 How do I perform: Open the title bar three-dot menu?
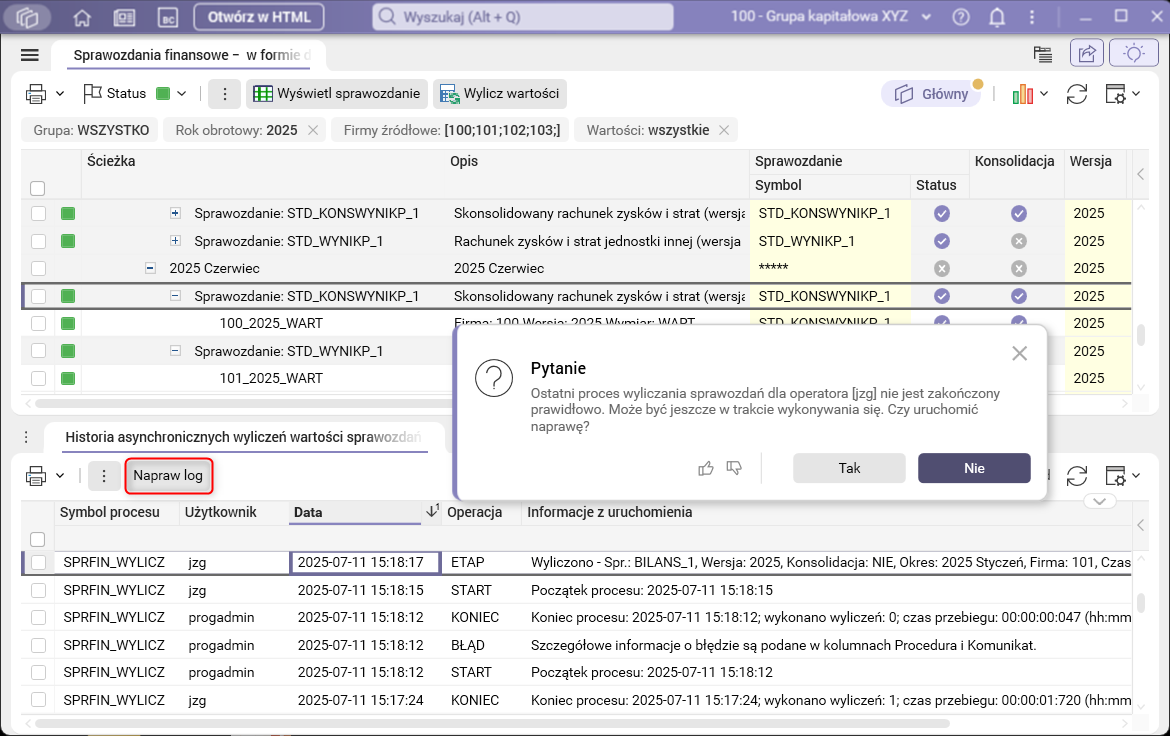coord(1032,16)
